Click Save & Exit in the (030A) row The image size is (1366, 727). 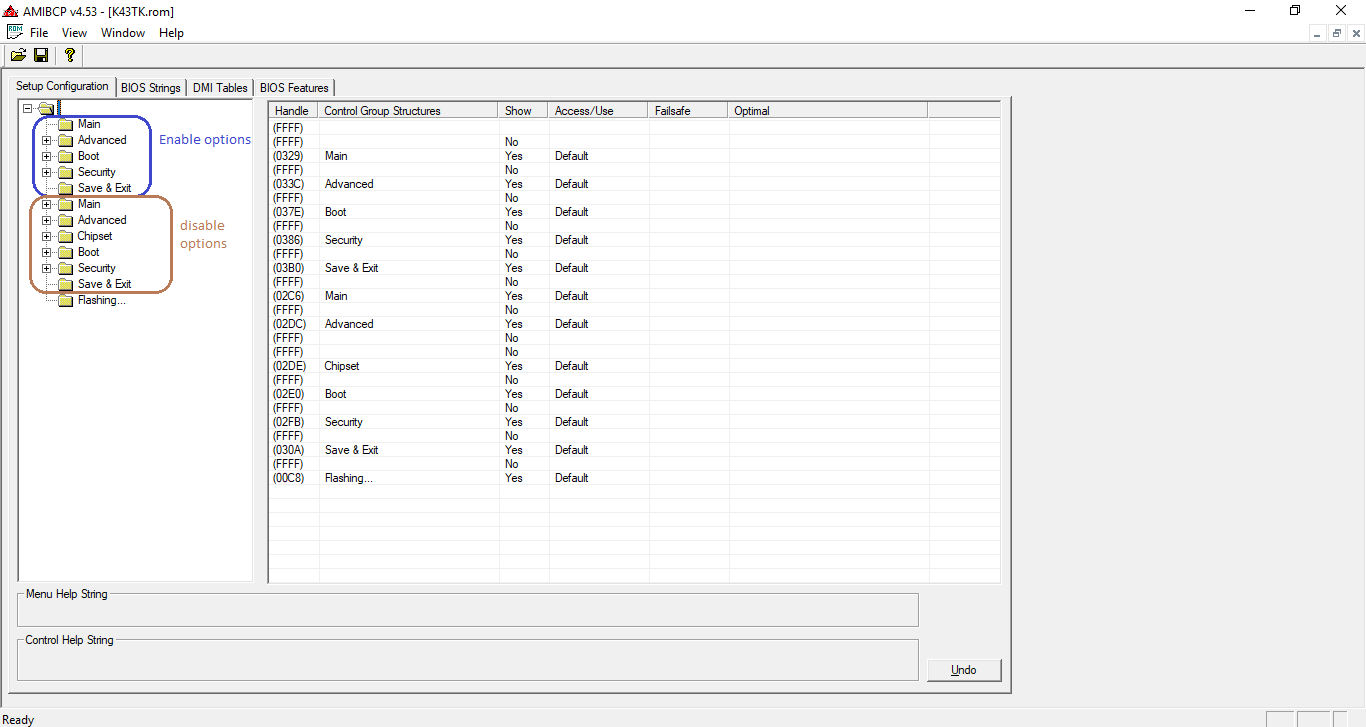pyautogui.click(x=351, y=450)
